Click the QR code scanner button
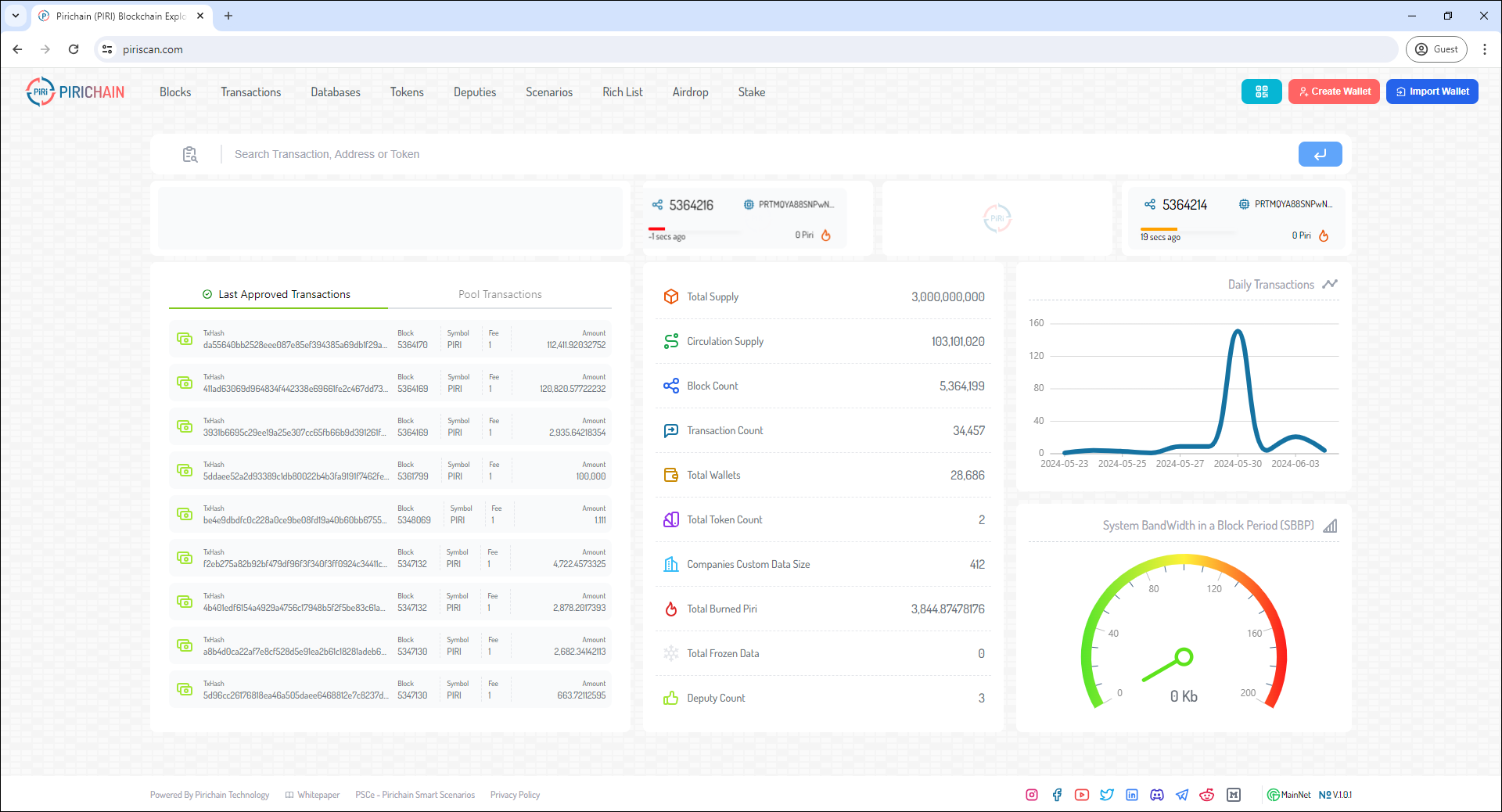Screen dimensions: 1502x812 1261,92
